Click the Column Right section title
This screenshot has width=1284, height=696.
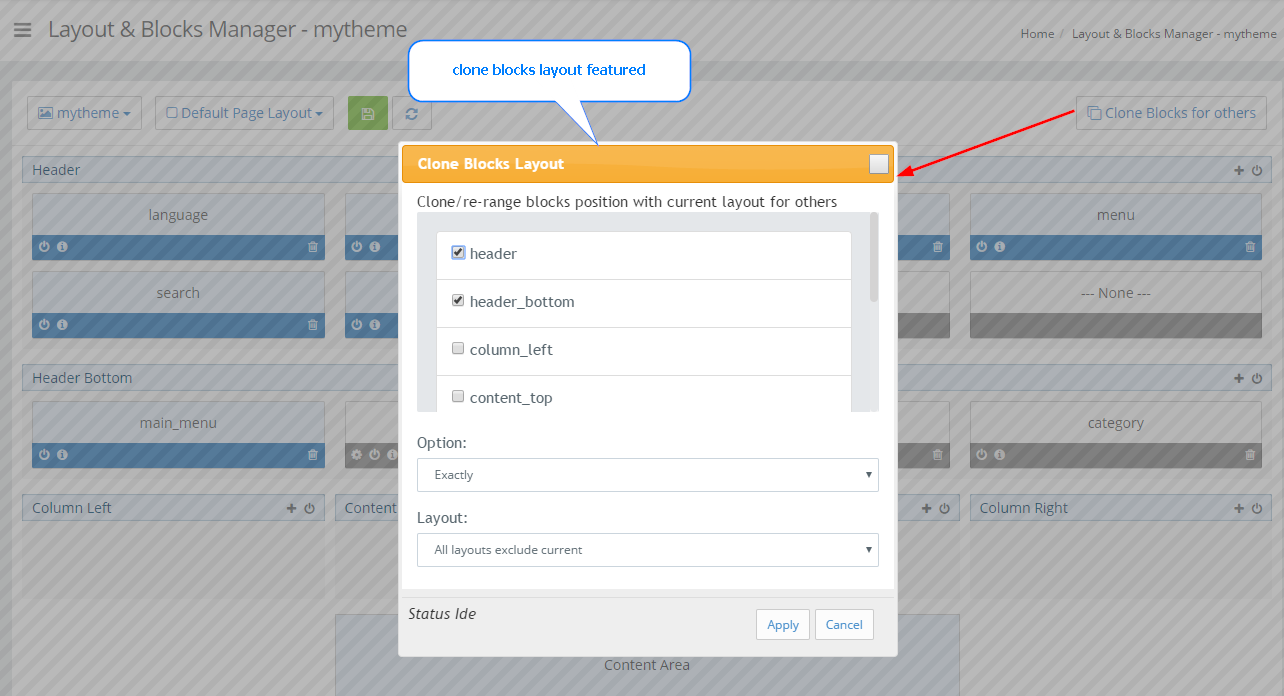click(x=1024, y=508)
